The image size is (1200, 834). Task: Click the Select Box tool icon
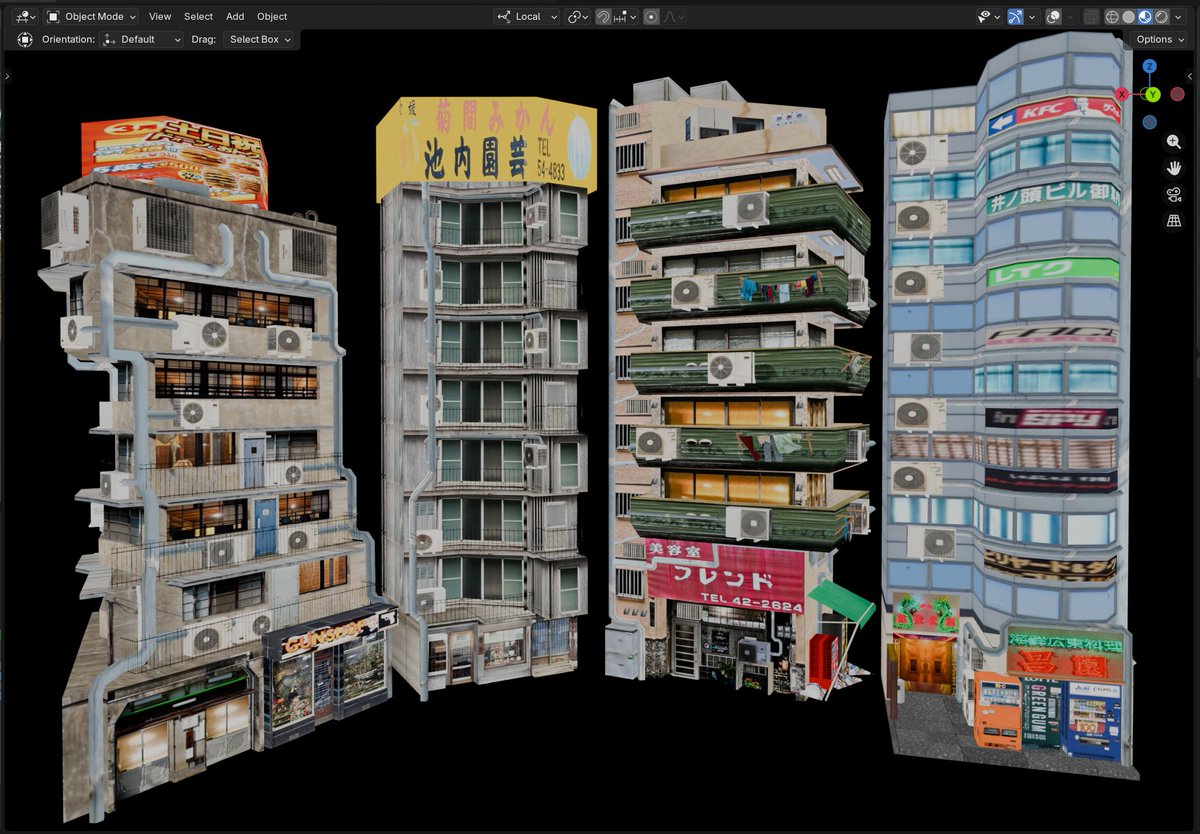[x=25, y=39]
